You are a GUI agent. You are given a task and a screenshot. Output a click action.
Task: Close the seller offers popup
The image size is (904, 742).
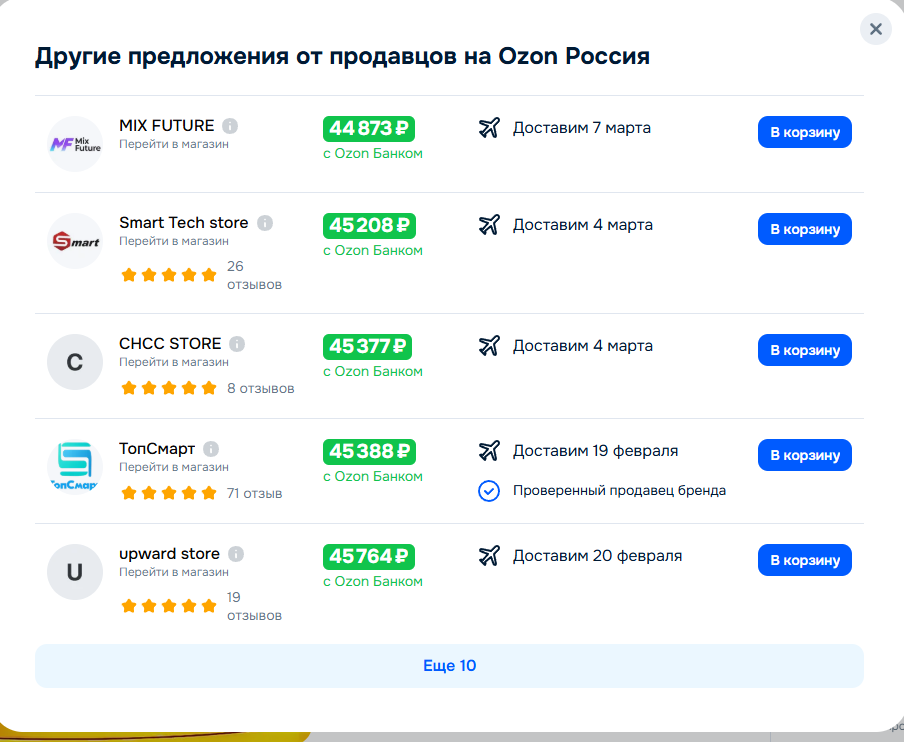(875, 29)
